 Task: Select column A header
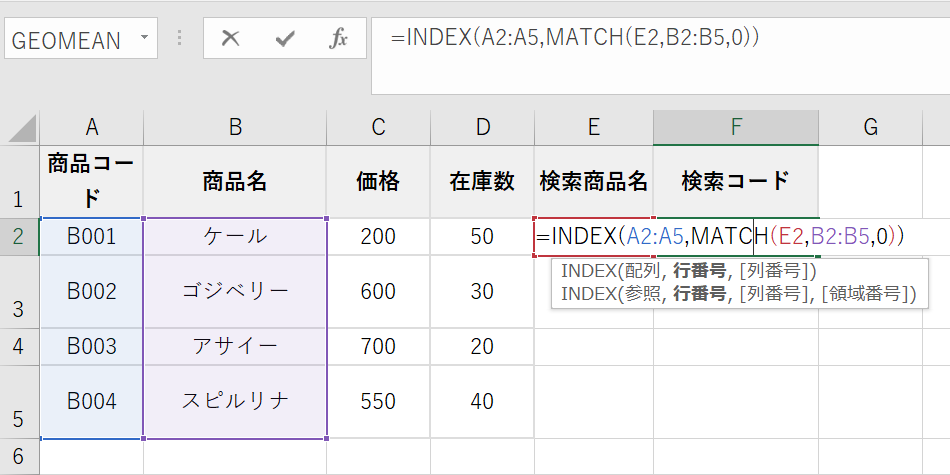91,127
